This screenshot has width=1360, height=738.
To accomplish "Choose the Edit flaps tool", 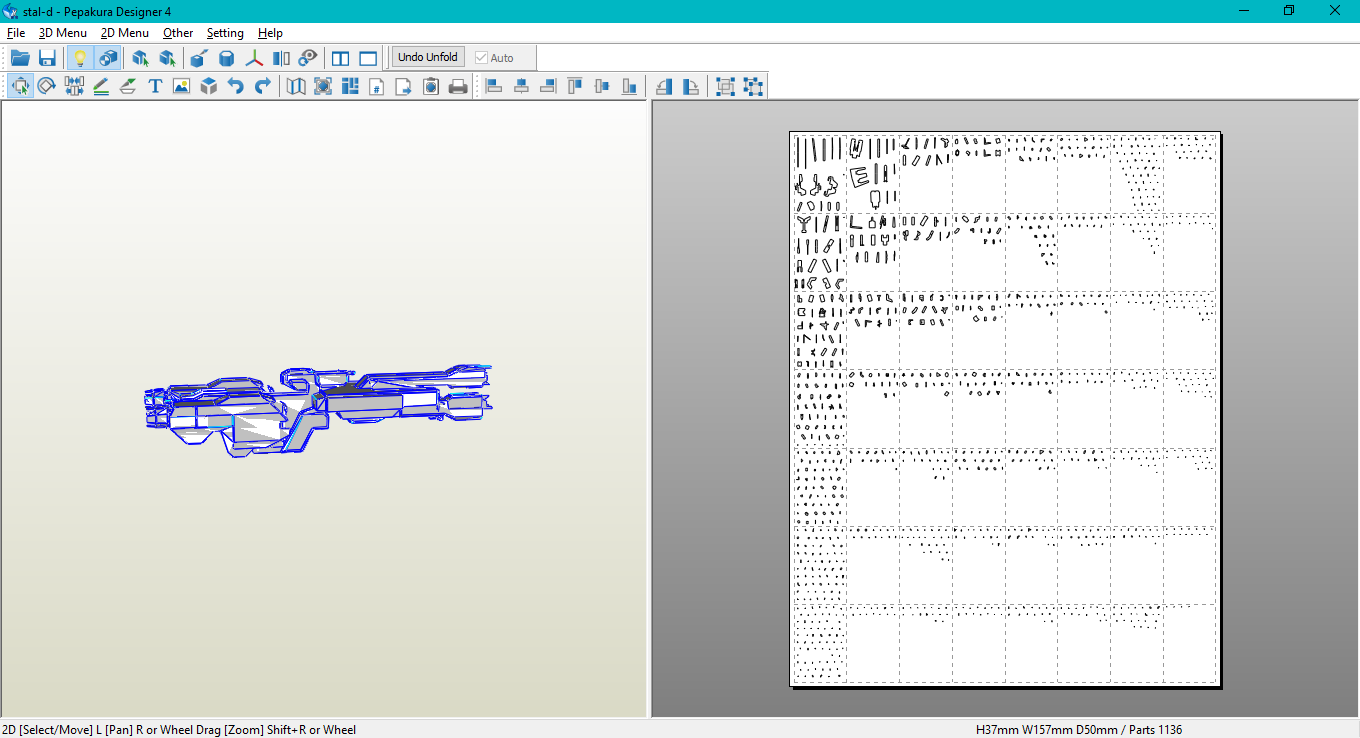I will 128,86.
